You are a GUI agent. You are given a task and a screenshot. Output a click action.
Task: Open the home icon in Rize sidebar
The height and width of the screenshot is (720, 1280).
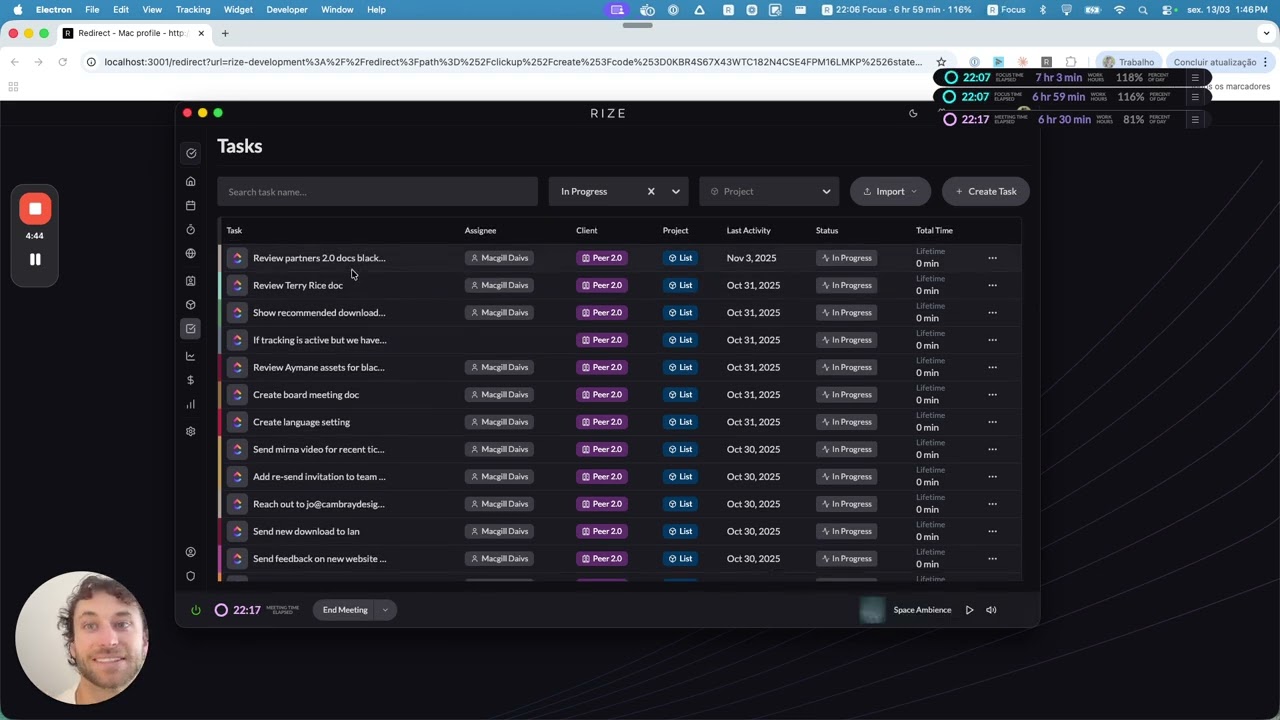click(190, 182)
